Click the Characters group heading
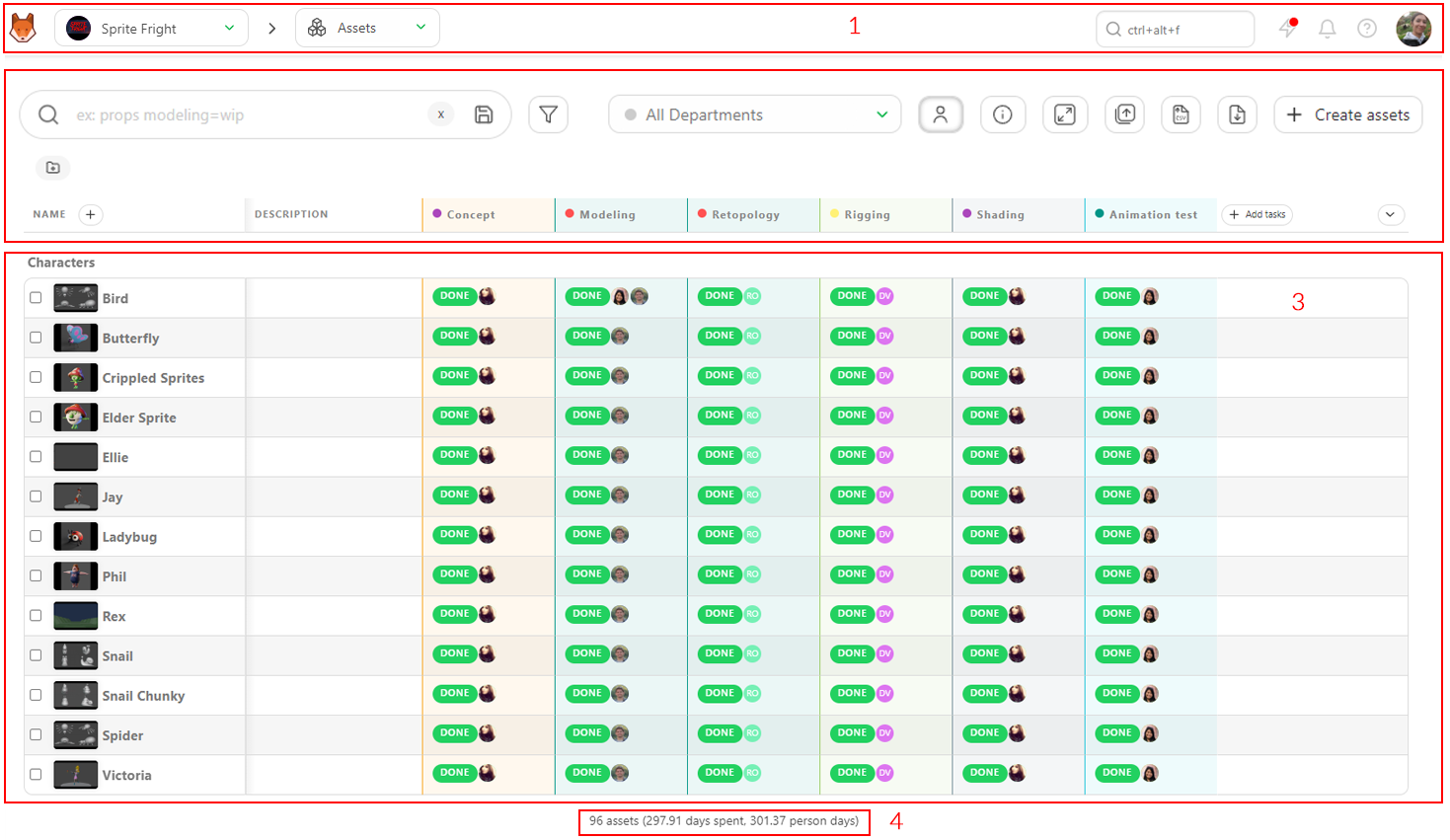1450x840 pixels. [x=61, y=263]
